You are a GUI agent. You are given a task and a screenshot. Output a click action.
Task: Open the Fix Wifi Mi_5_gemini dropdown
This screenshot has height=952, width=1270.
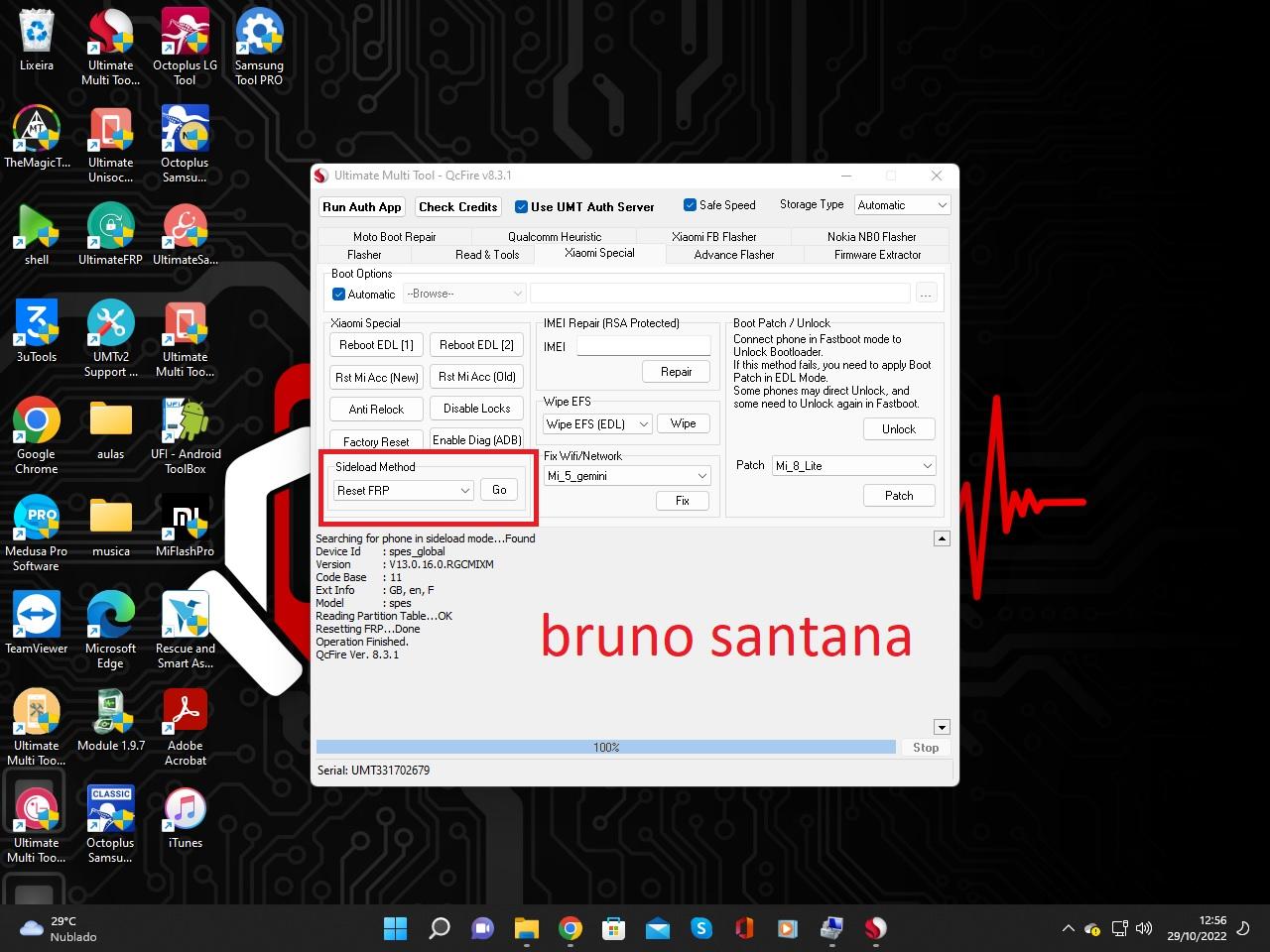point(627,476)
